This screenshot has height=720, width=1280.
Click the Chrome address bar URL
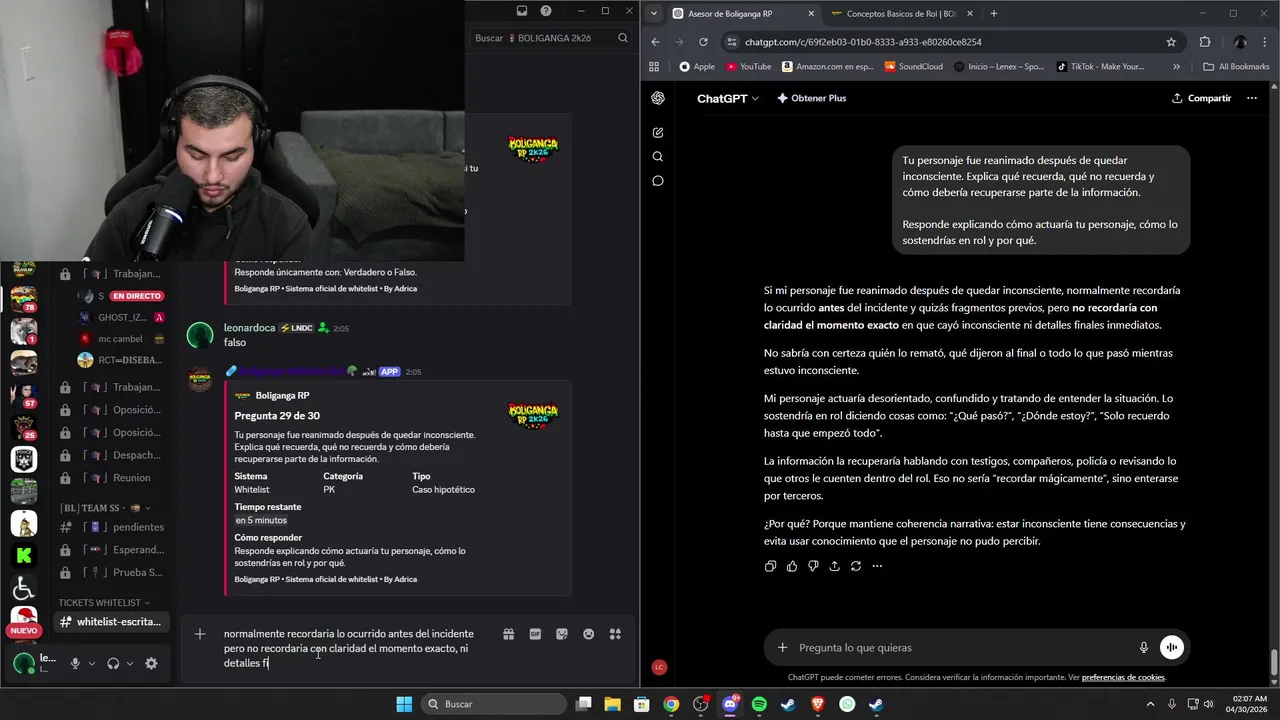(x=863, y=42)
